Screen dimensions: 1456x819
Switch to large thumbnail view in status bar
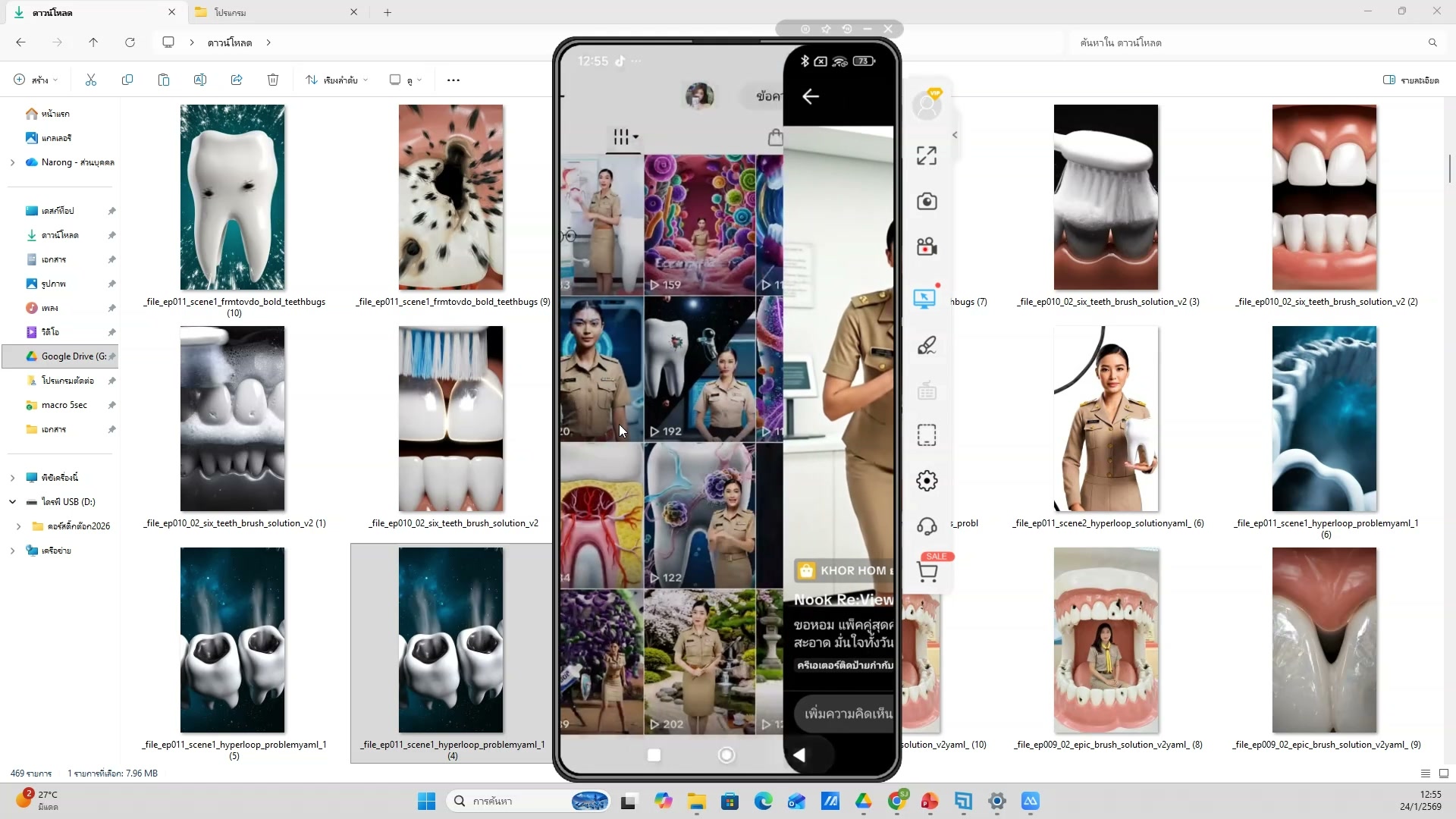click(x=1443, y=773)
